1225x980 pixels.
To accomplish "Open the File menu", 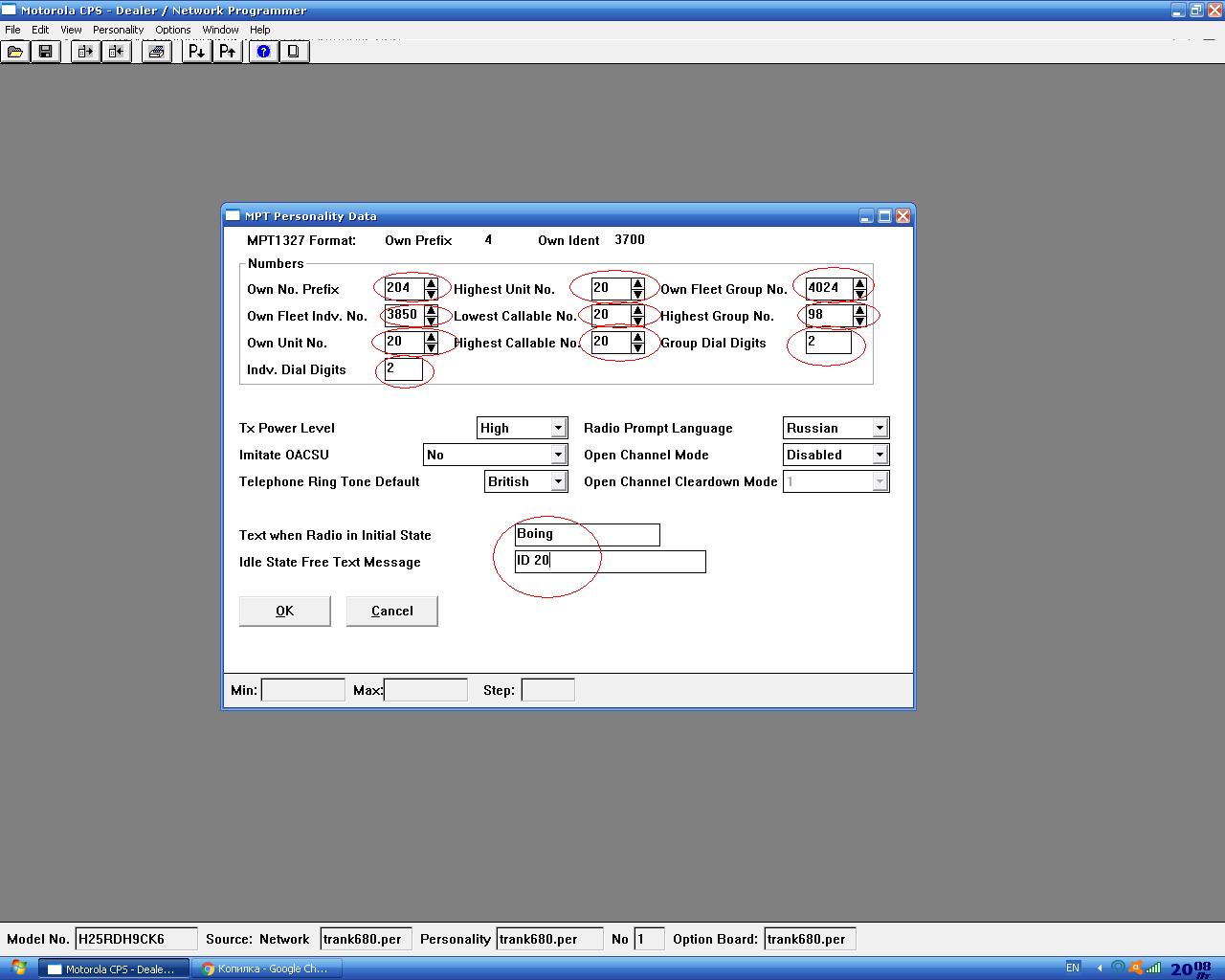I will (x=12, y=30).
